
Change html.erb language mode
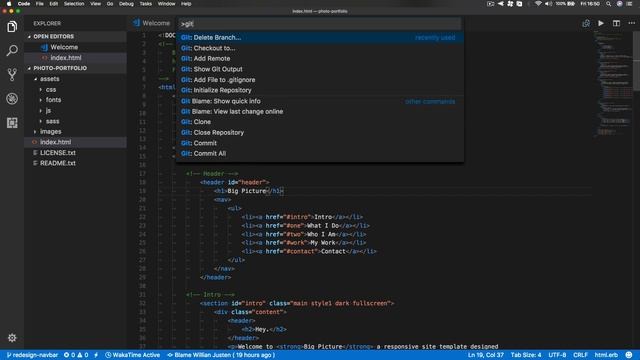pos(606,355)
